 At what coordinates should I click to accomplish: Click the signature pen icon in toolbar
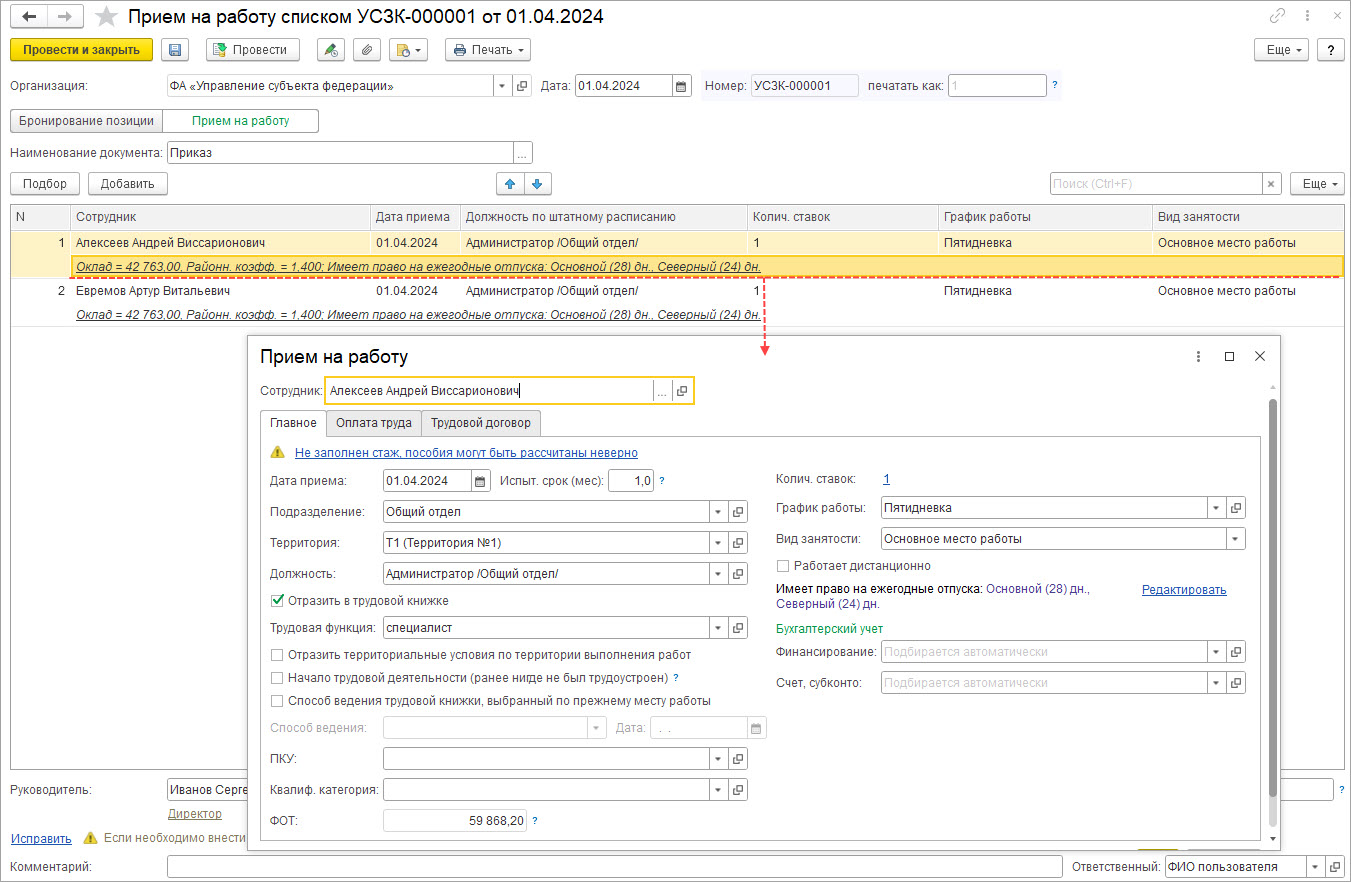point(331,50)
